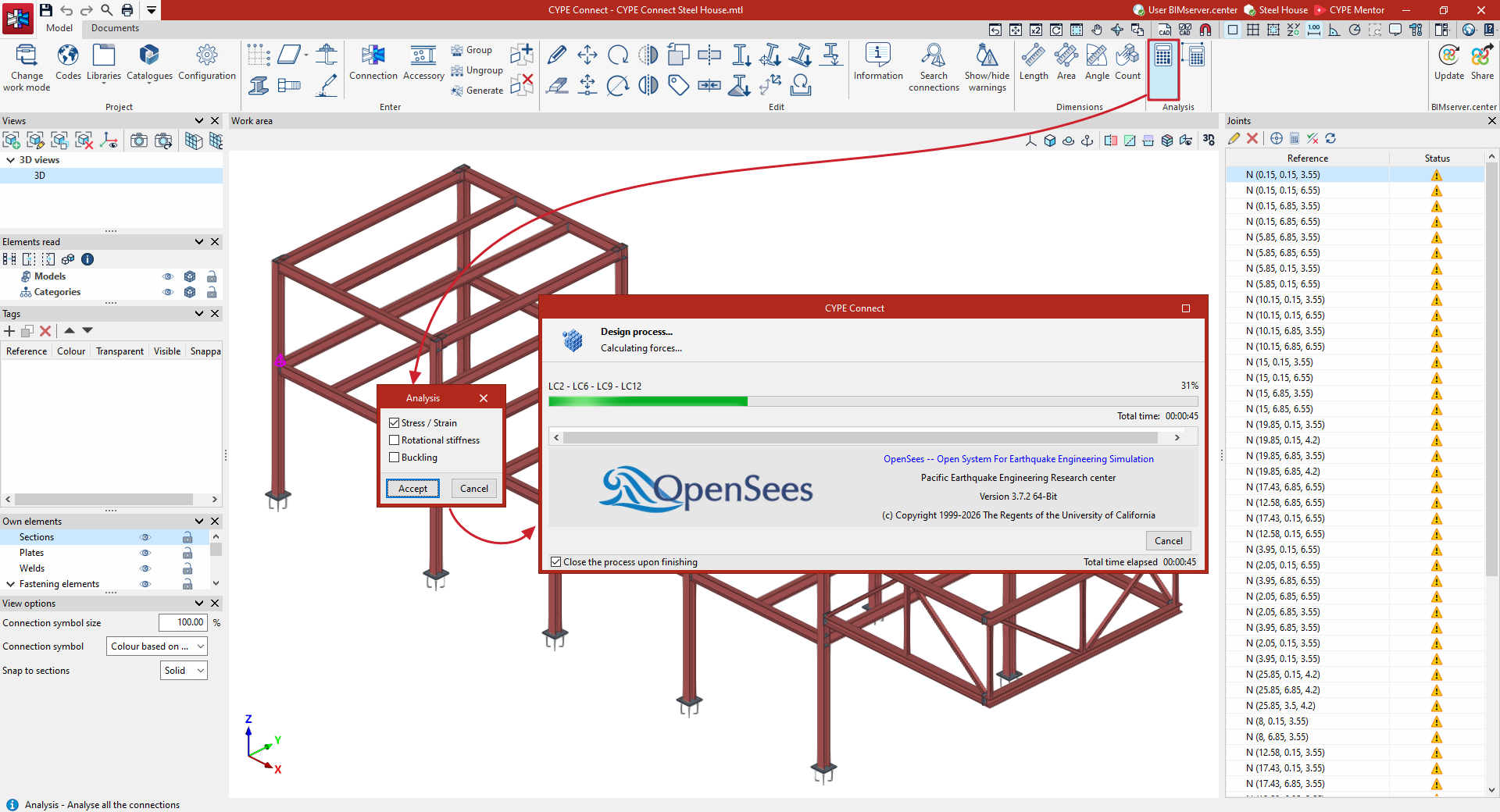Viewport: 1500px width, 812px height.
Task: Select joint N (0.15, 0.15, 6.55)
Action: (x=1355, y=191)
